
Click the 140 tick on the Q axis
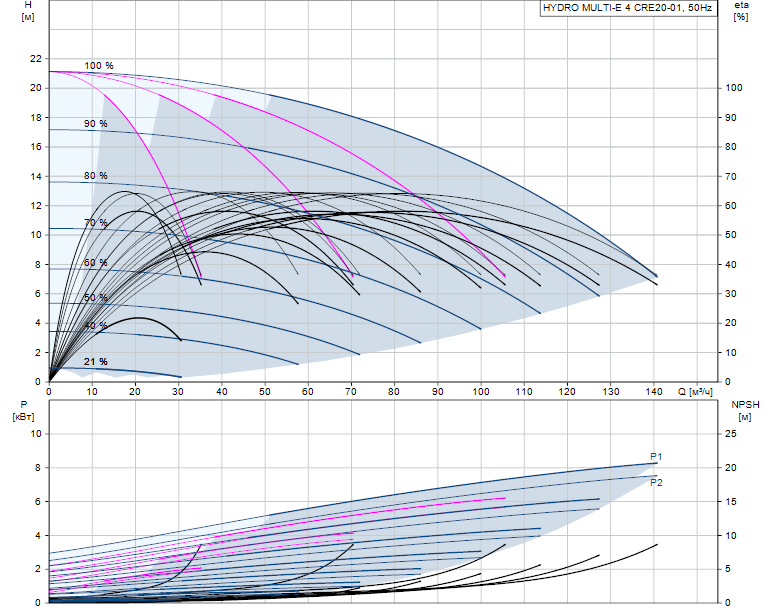(654, 392)
